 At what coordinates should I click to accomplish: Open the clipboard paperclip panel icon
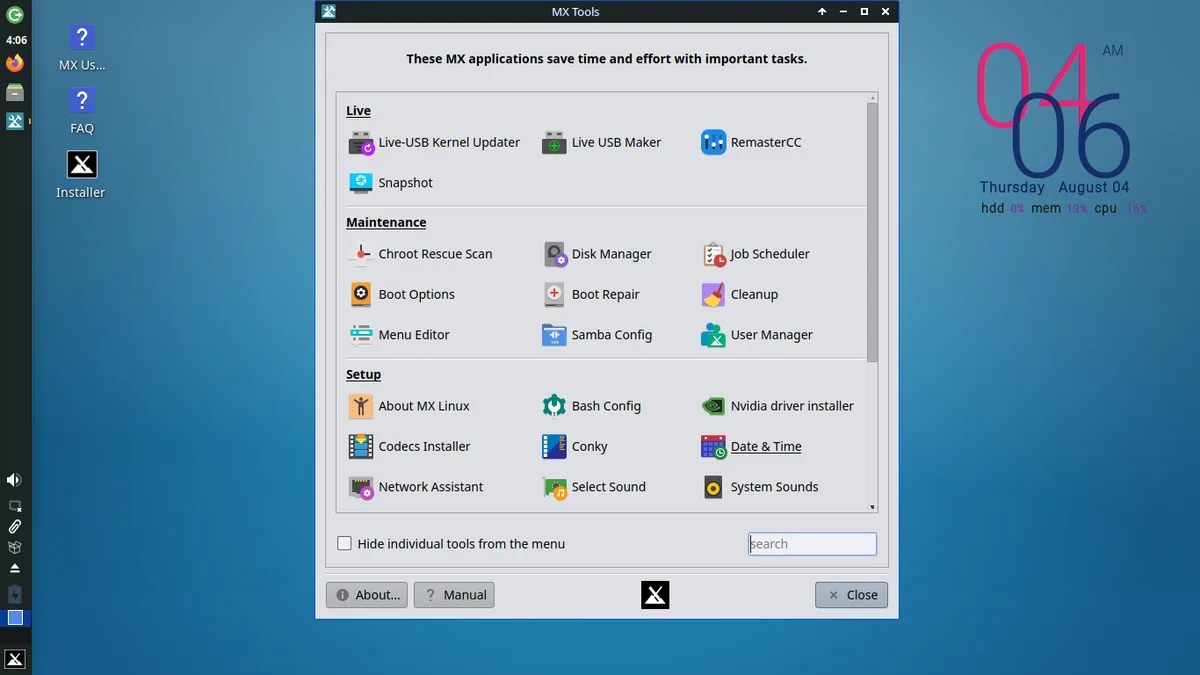click(15, 526)
